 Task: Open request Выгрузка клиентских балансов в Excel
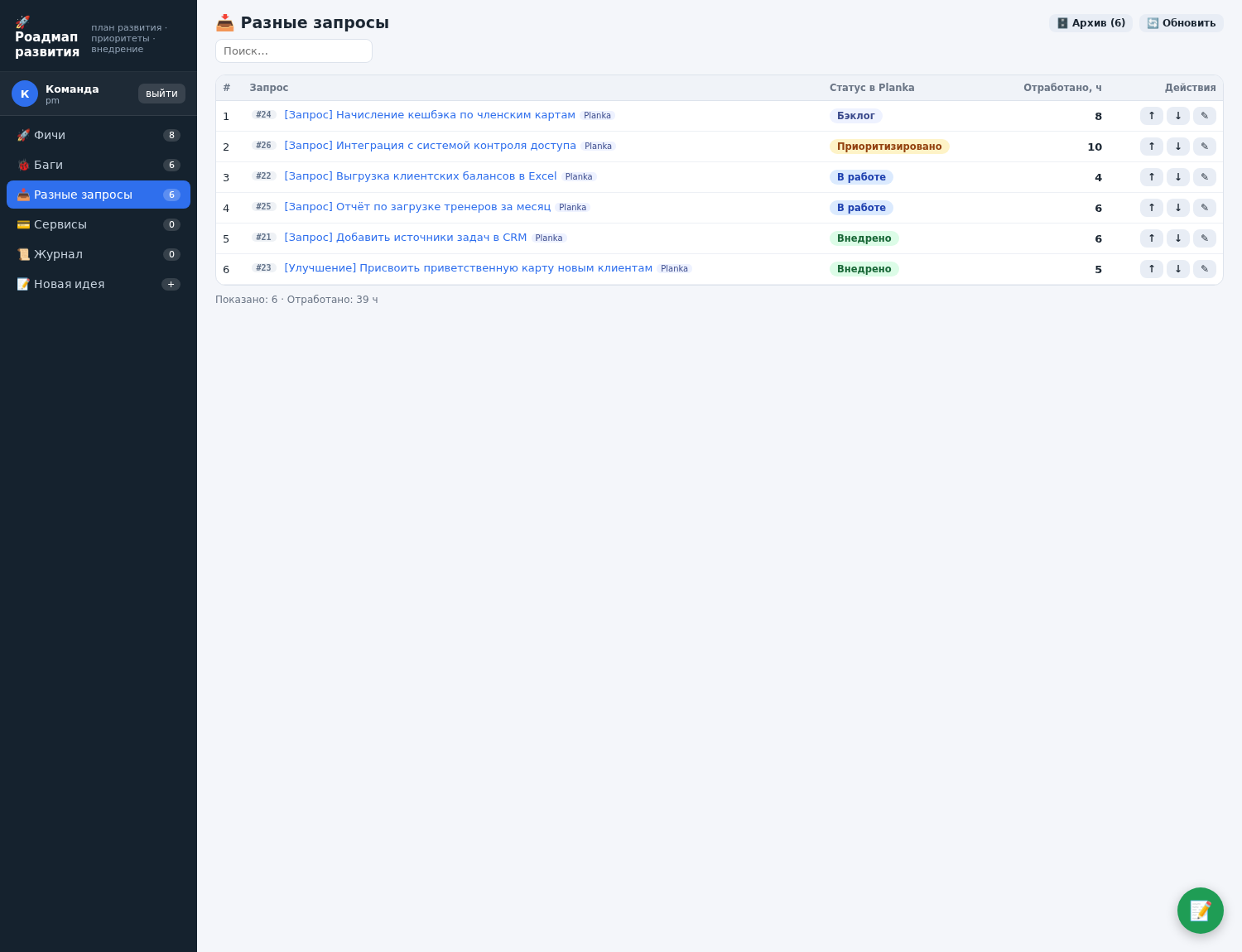pos(421,176)
